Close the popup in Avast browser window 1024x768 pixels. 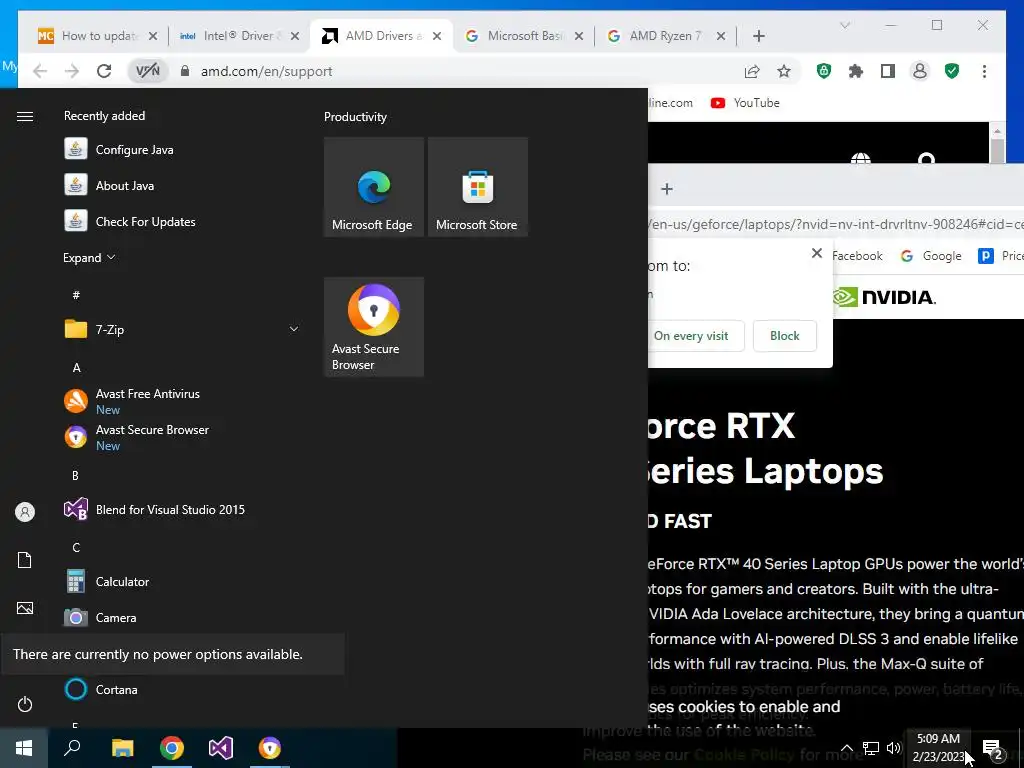tap(816, 253)
